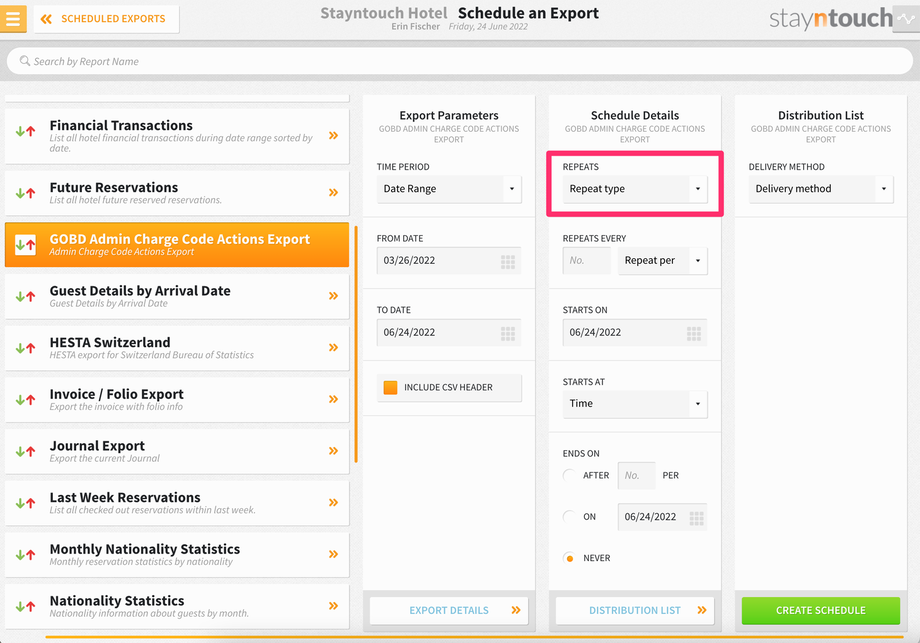Open HESTA Switzerland chevron
This screenshot has height=643, width=920.
[333, 347]
